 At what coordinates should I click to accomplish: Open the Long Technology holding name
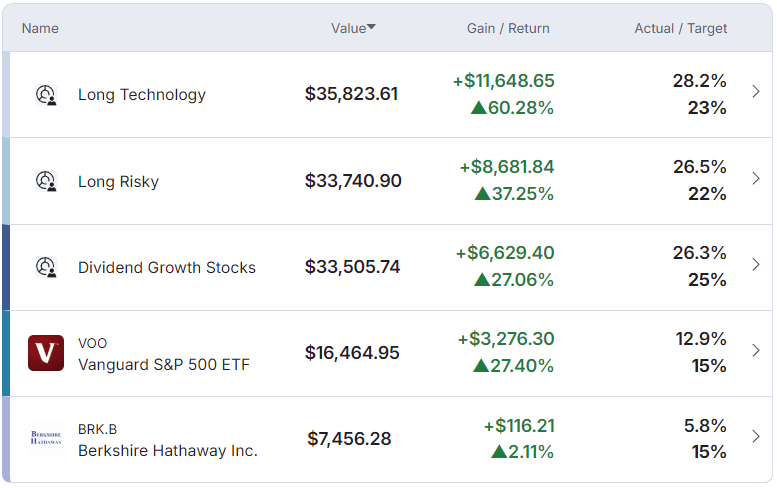pyautogui.click(x=142, y=95)
